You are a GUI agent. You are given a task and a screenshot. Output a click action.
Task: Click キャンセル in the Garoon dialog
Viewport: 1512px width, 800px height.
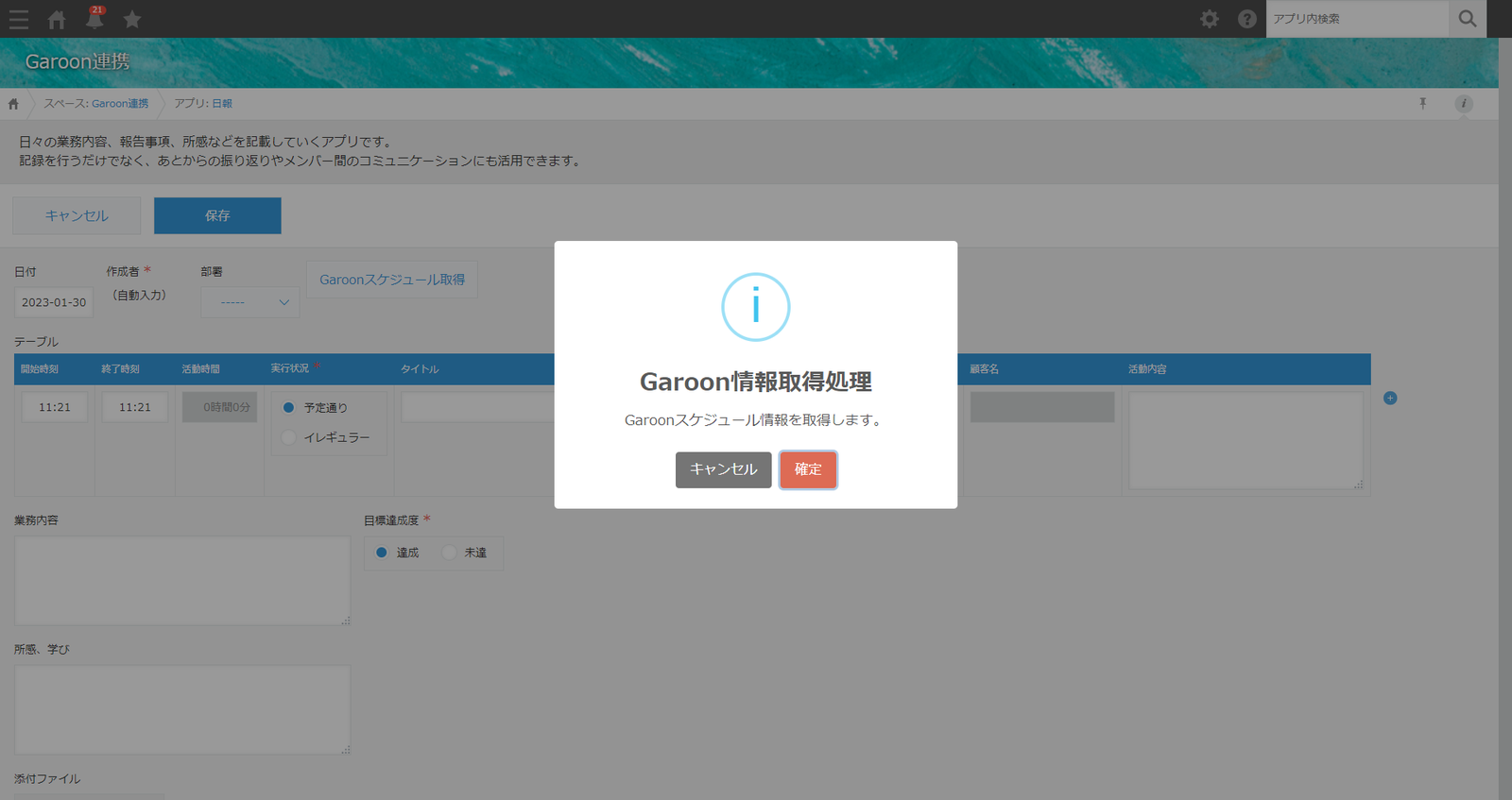(x=723, y=469)
